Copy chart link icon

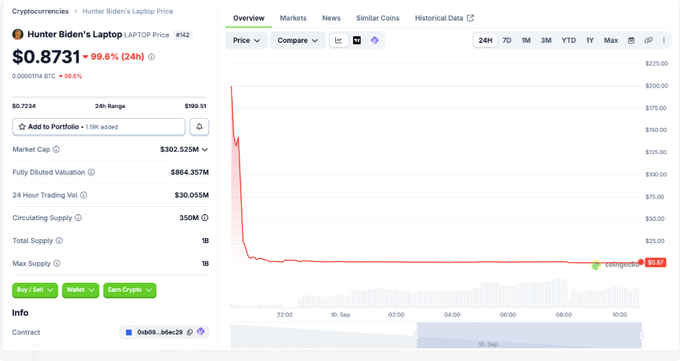tap(648, 40)
